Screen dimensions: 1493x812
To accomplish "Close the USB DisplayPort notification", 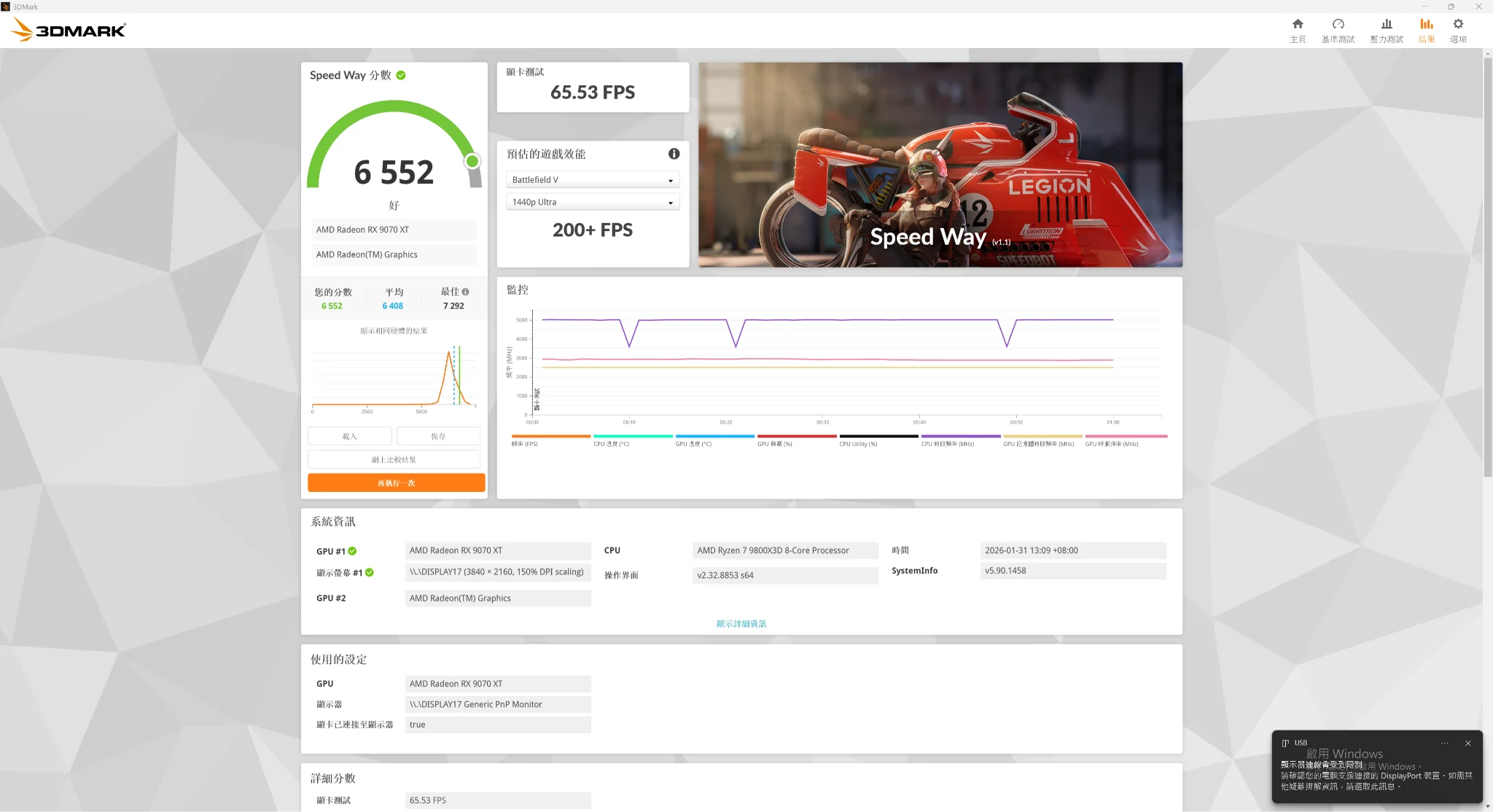I will (x=1467, y=743).
